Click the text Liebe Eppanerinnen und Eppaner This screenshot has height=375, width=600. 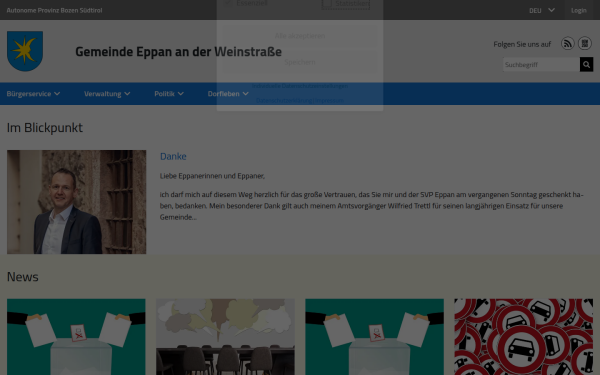[x=212, y=176]
